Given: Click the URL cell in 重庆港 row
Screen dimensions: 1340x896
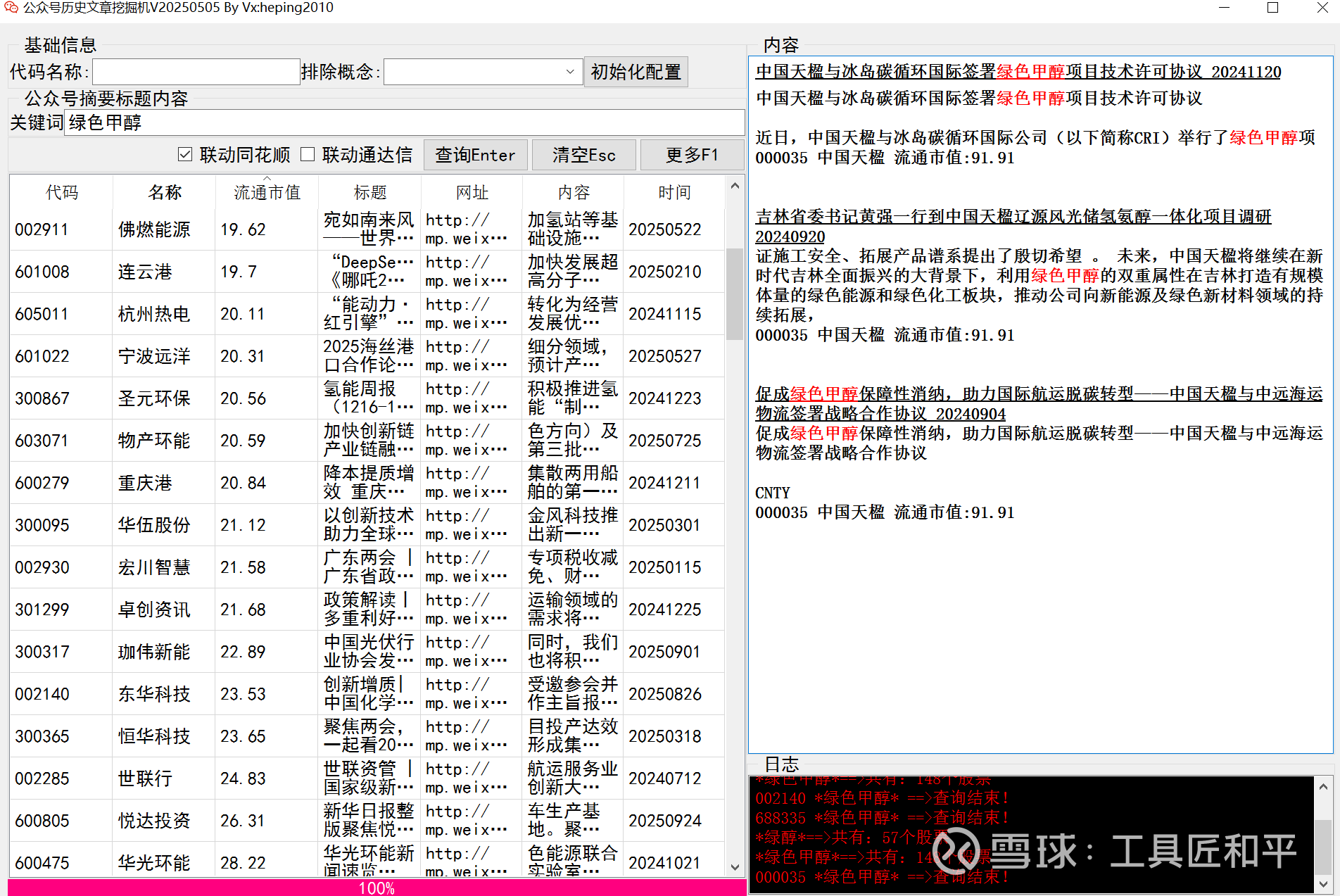Looking at the screenshot, I should point(472,483).
